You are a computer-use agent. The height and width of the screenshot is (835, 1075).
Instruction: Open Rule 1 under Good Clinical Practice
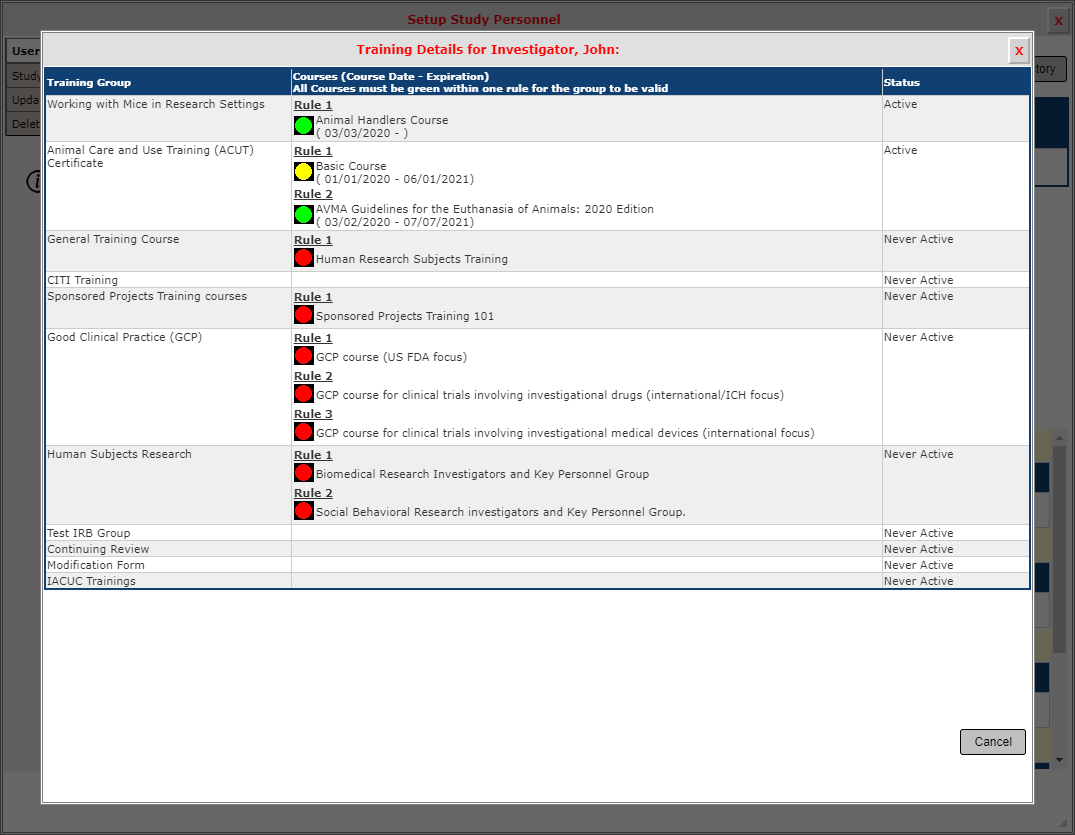[313, 338]
